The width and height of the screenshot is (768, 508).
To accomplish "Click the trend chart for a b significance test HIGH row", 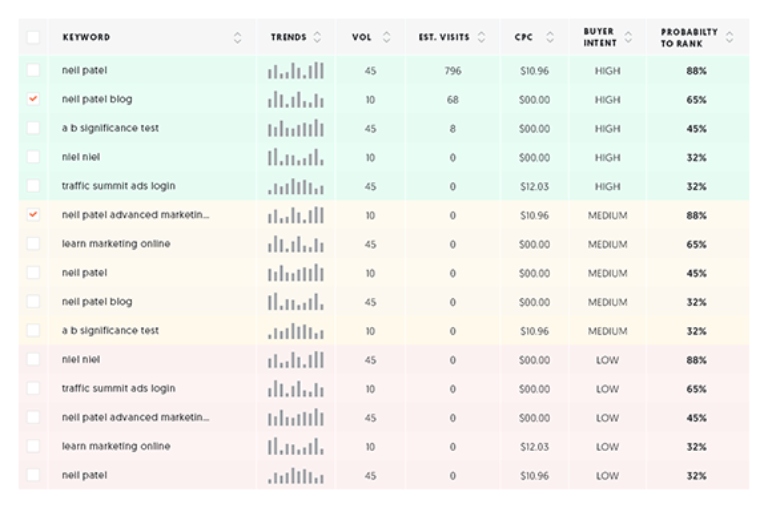I will pyautogui.click(x=295, y=128).
